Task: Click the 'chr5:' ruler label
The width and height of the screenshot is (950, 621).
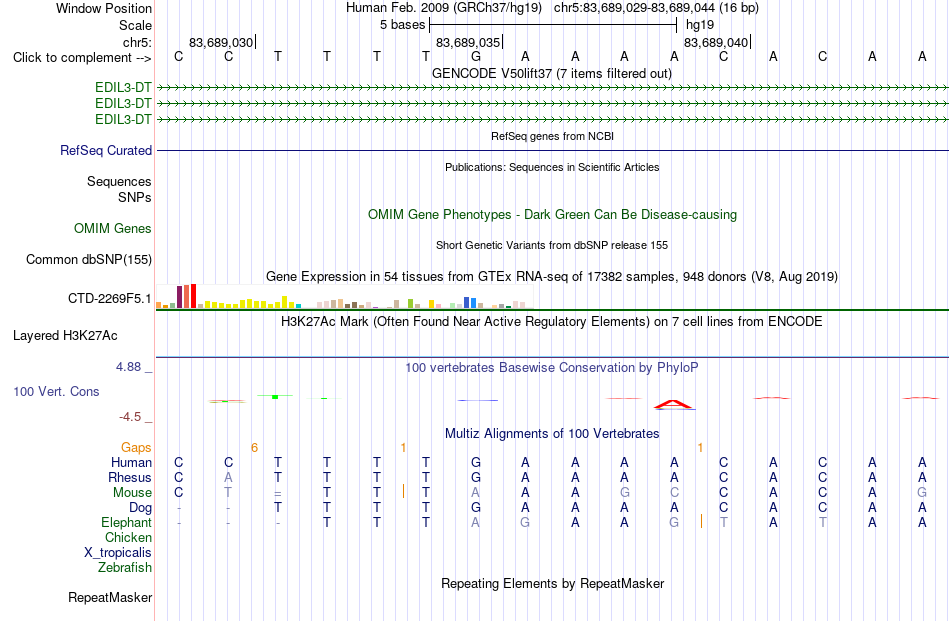Action: pos(137,42)
